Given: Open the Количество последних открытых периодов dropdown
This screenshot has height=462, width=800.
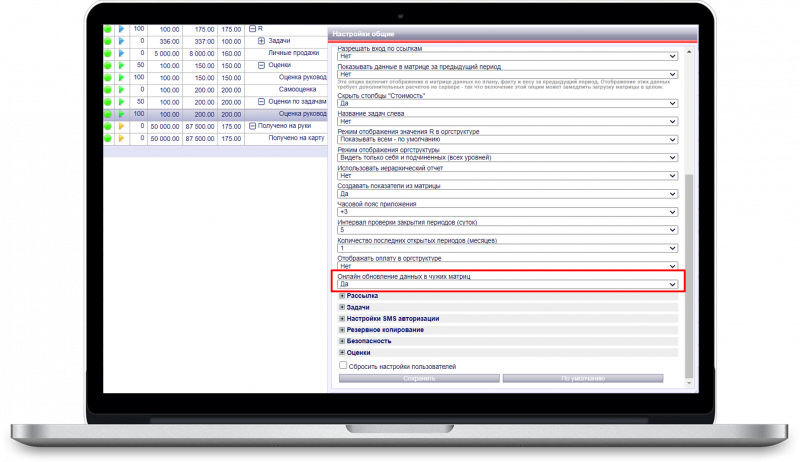Looking at the screenshot, I should point(508,248).
